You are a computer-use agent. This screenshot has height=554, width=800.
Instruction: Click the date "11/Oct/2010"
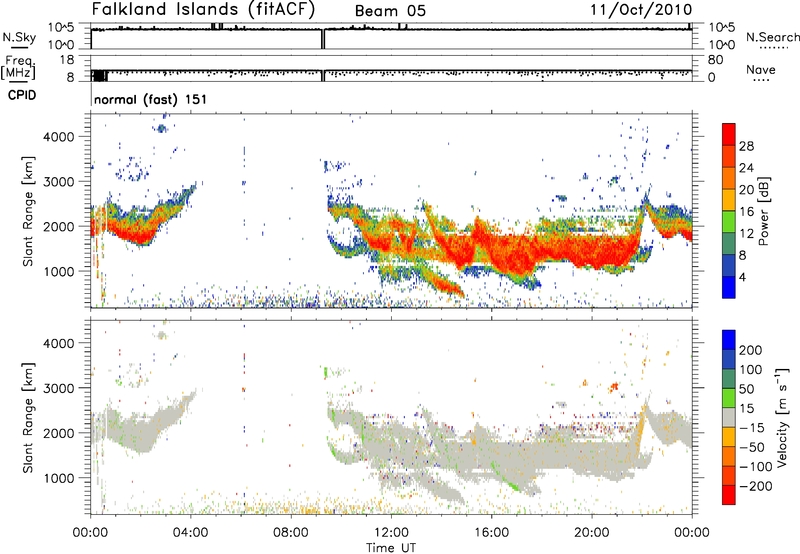pos(641,10)
